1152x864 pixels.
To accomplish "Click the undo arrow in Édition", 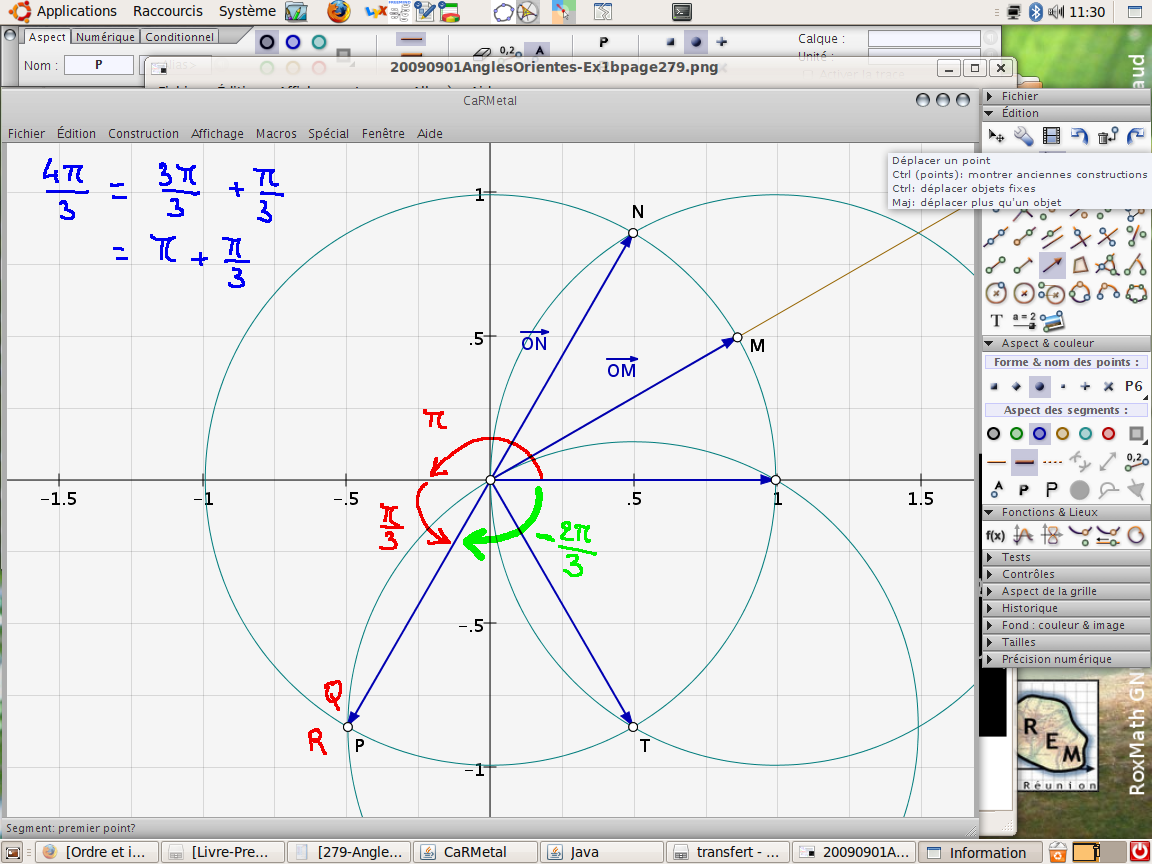I will 1079,136.
